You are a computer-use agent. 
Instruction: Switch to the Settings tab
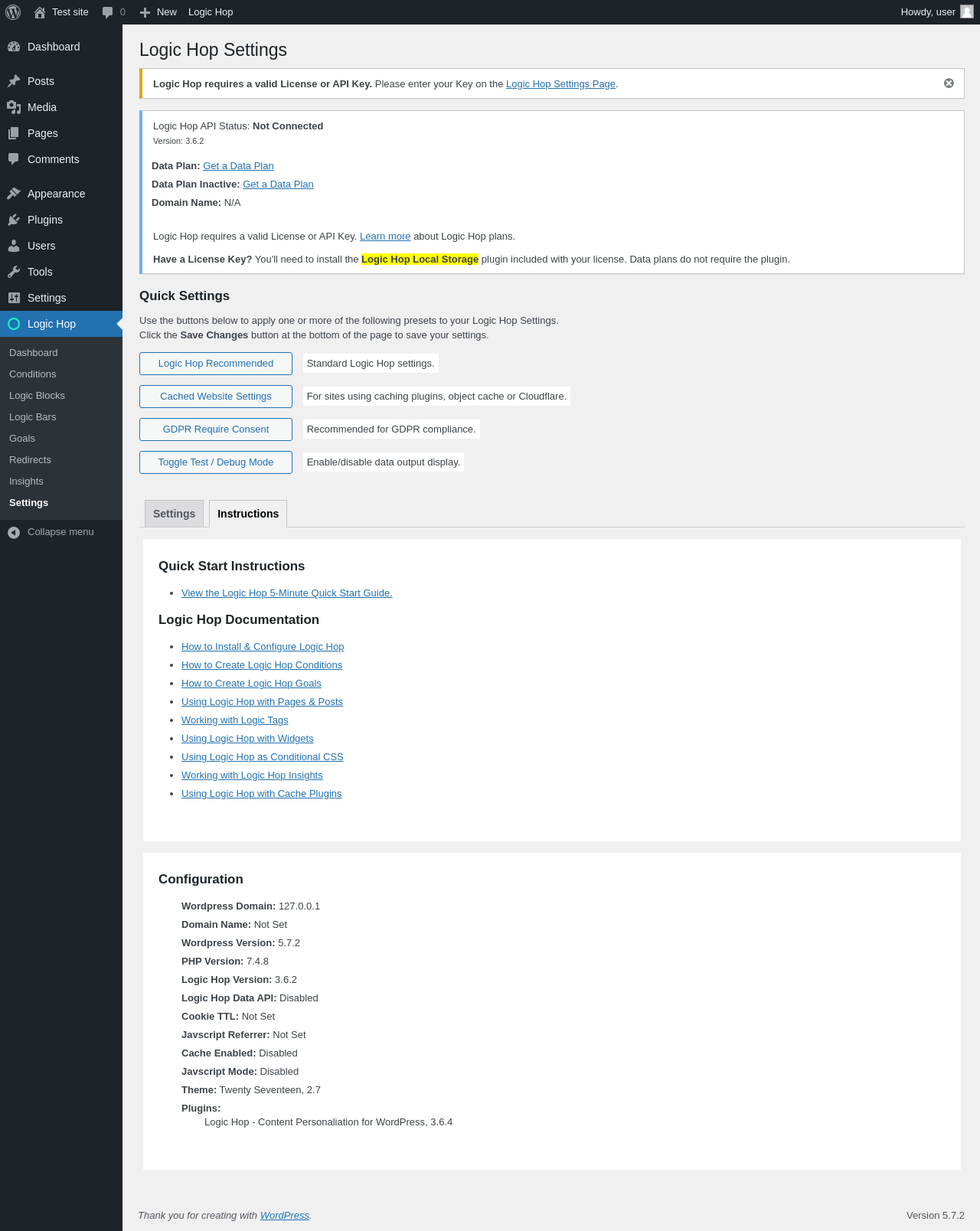point(174,514)
